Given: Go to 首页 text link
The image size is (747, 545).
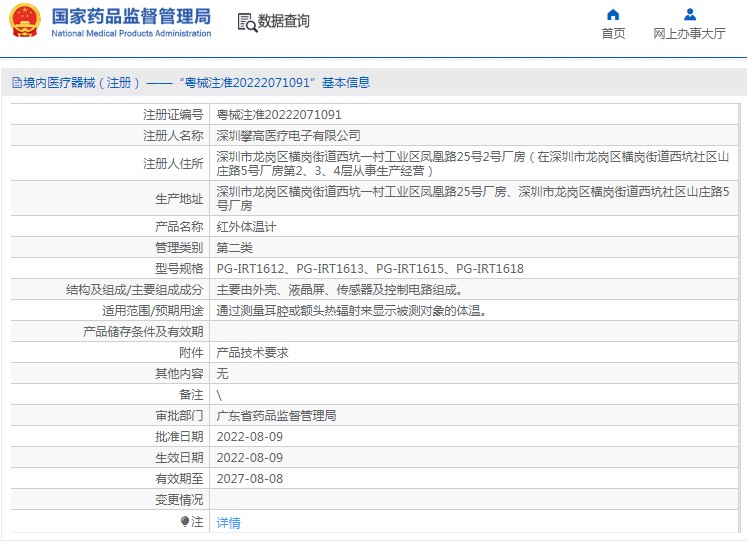Looking at the screenshot, I should click(613, 33).
